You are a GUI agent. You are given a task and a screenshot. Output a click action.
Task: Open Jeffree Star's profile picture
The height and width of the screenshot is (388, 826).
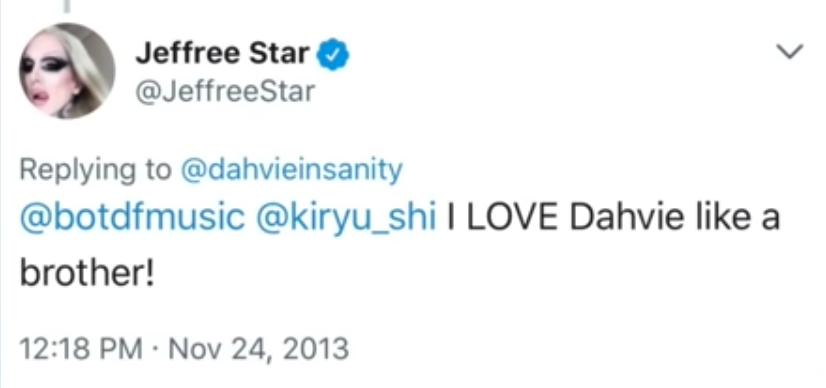(x=67, y=71)
